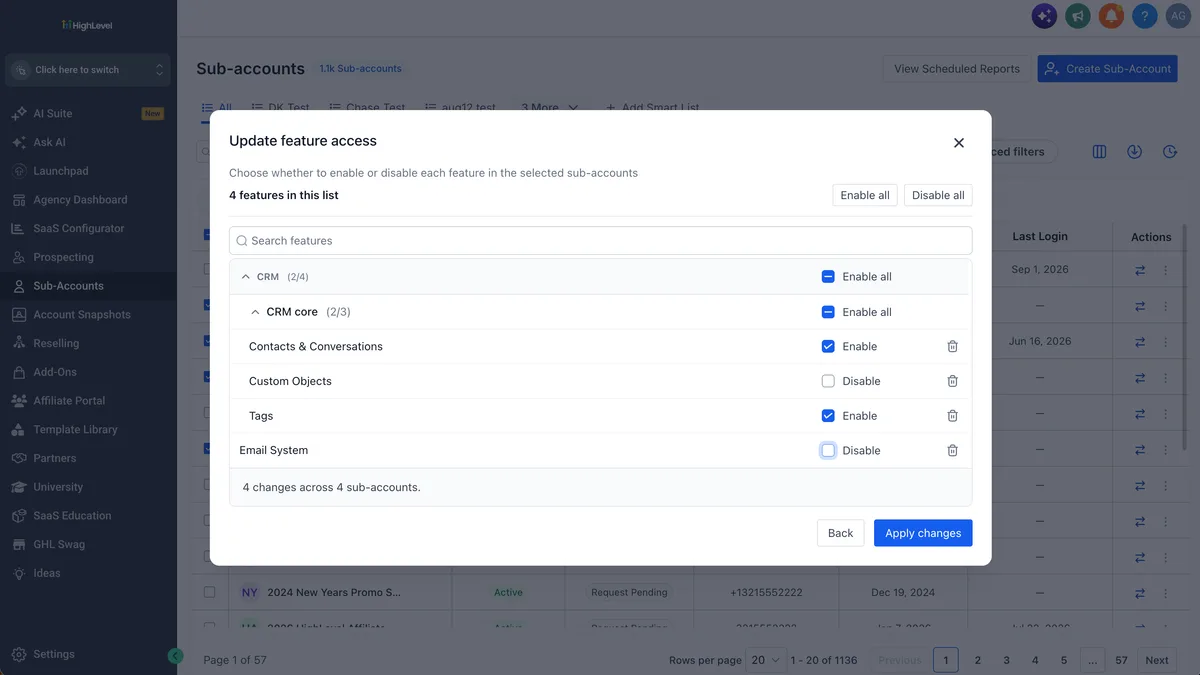The width and height of the screenshot is (1200, 675).
Task: Collapse the CRM core subgroup
Action: tap(255, 312)
